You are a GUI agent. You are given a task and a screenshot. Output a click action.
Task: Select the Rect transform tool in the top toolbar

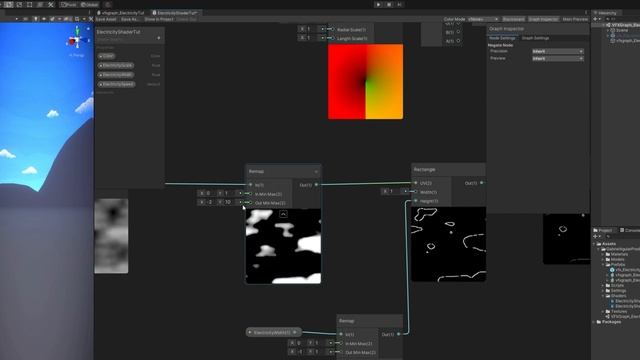pos(29,4)
